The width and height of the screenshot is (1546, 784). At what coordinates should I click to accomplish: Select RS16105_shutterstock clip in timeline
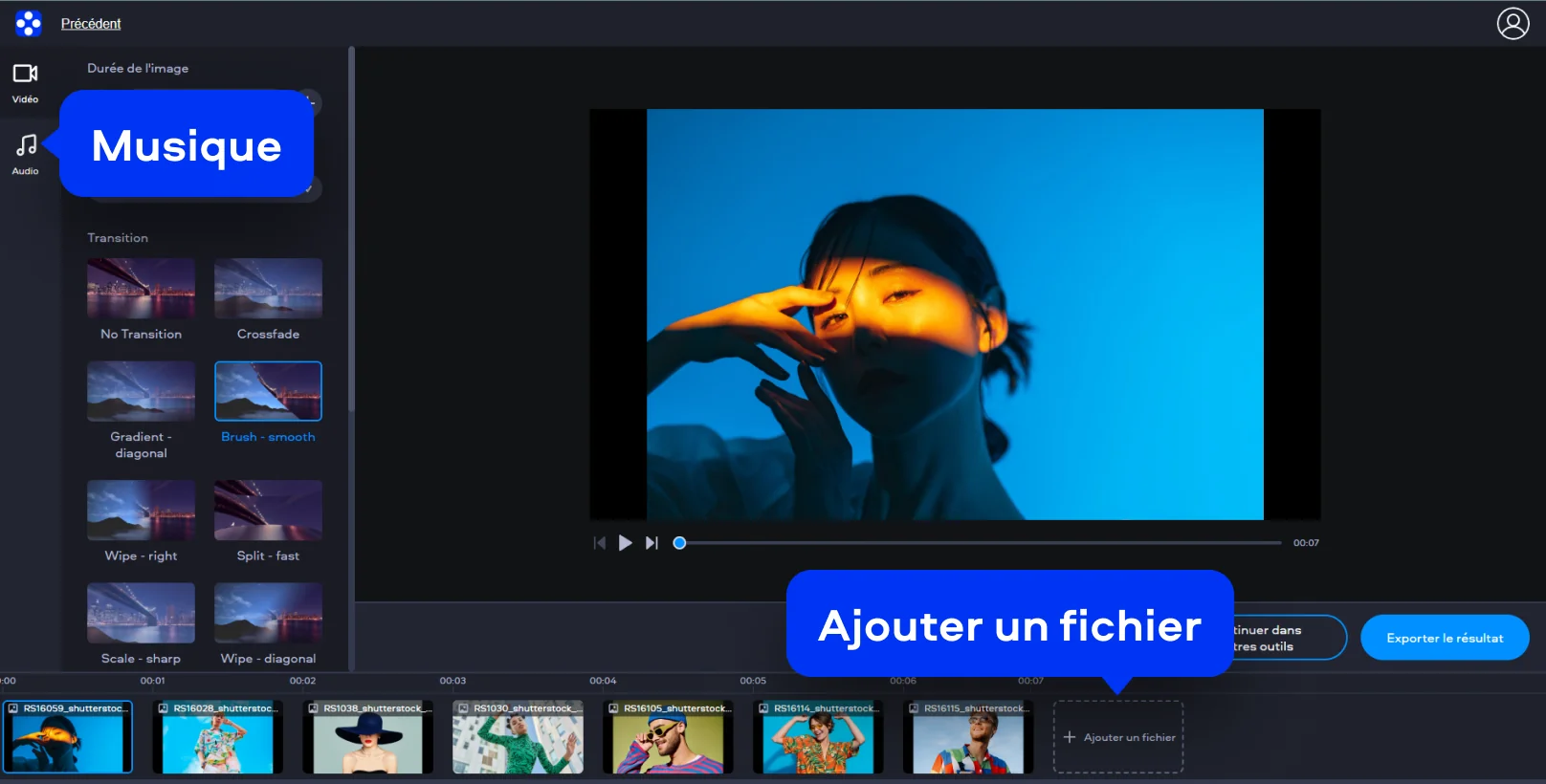(x=669, y=739)
